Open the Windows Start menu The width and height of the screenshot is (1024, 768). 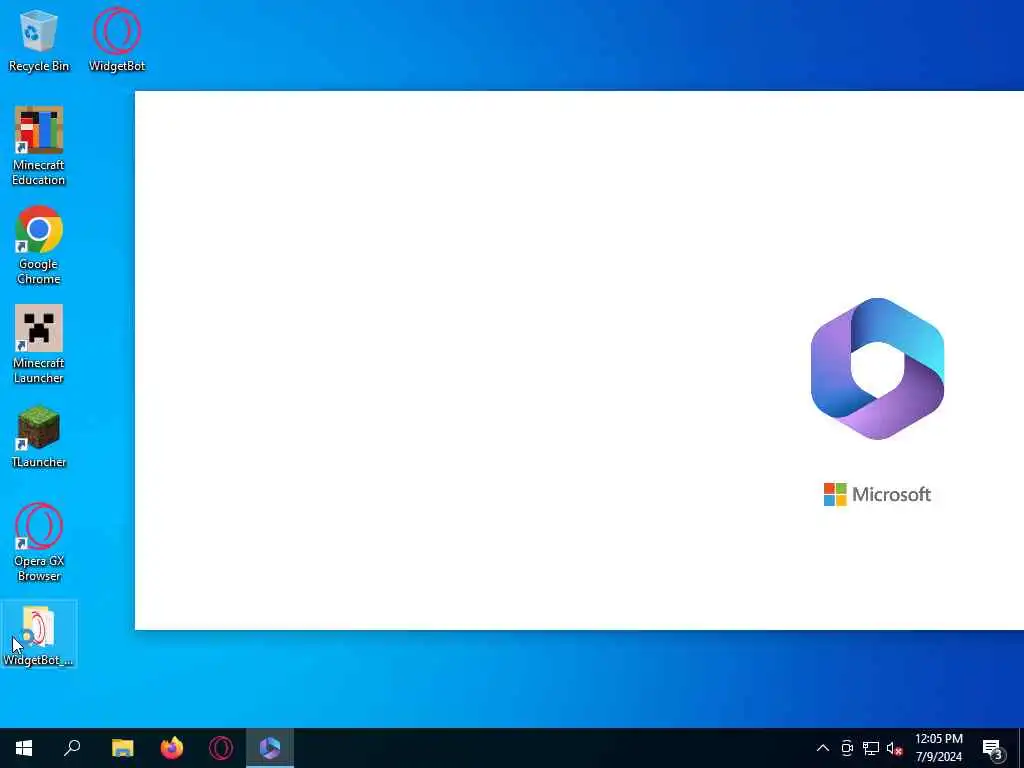pos(24,748)
